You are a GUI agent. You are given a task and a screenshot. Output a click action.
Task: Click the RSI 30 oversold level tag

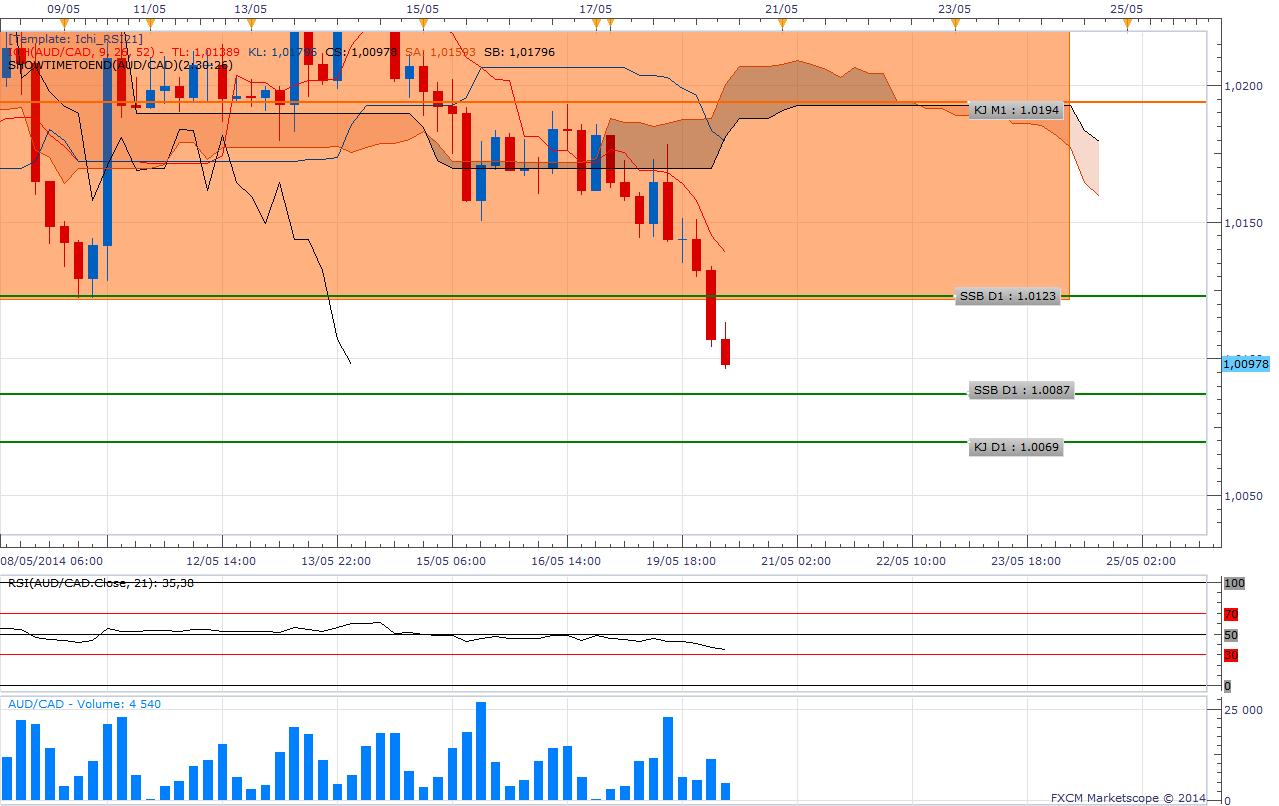[1231, 655]
